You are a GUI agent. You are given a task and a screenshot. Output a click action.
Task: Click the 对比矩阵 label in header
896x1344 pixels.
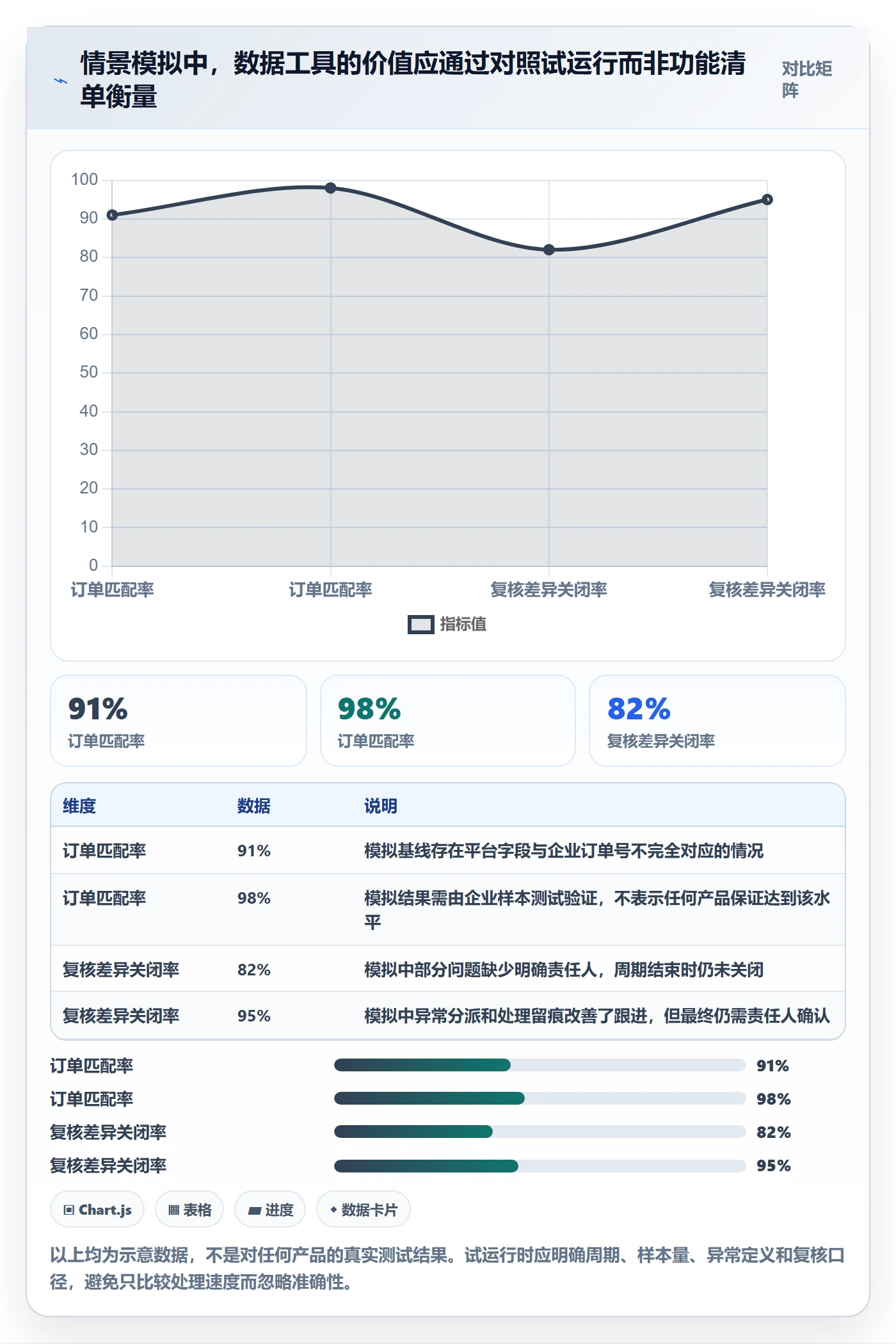click(x=806, y=79)
